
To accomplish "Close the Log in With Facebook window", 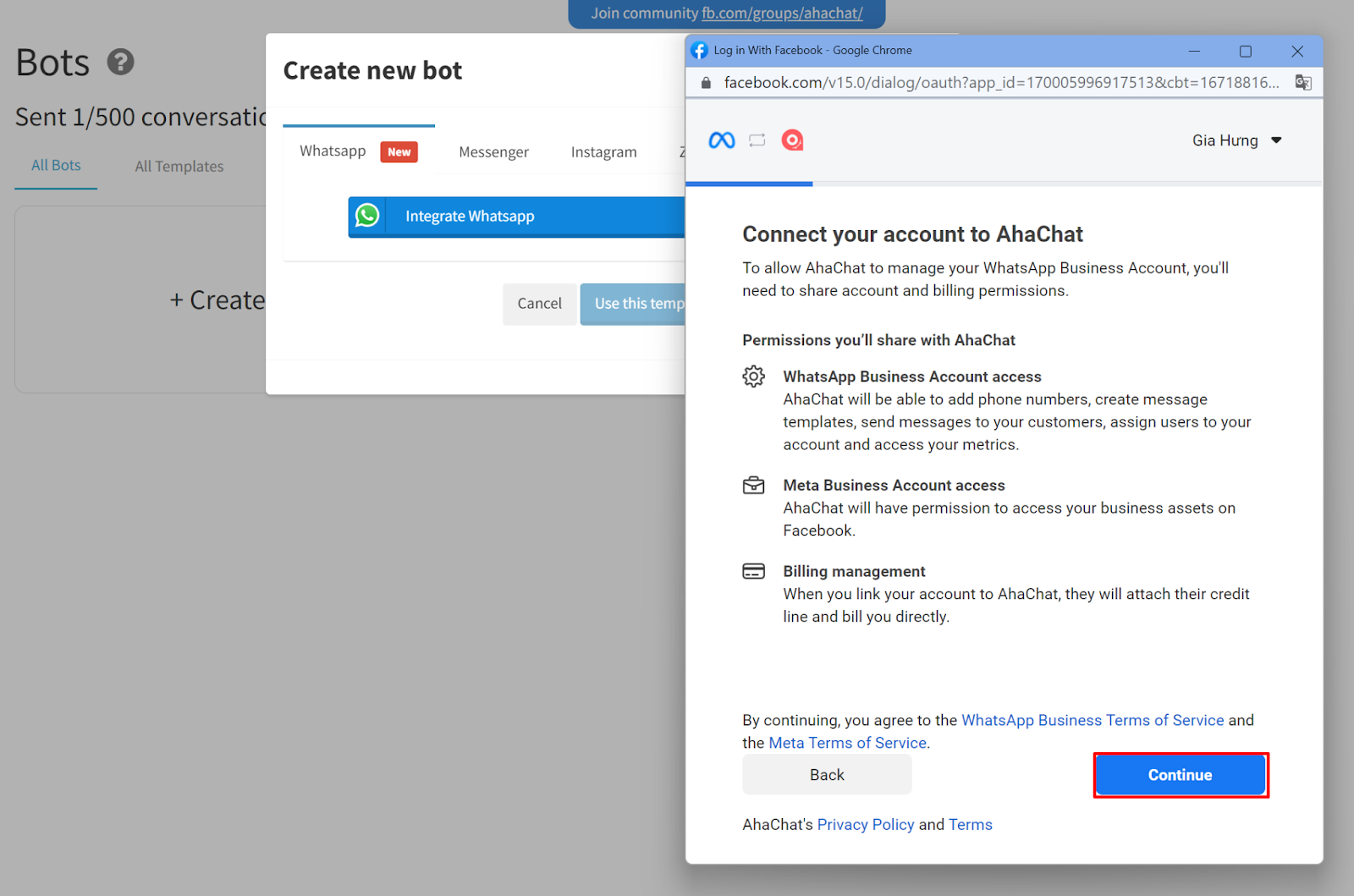I will coord(1297,51).
